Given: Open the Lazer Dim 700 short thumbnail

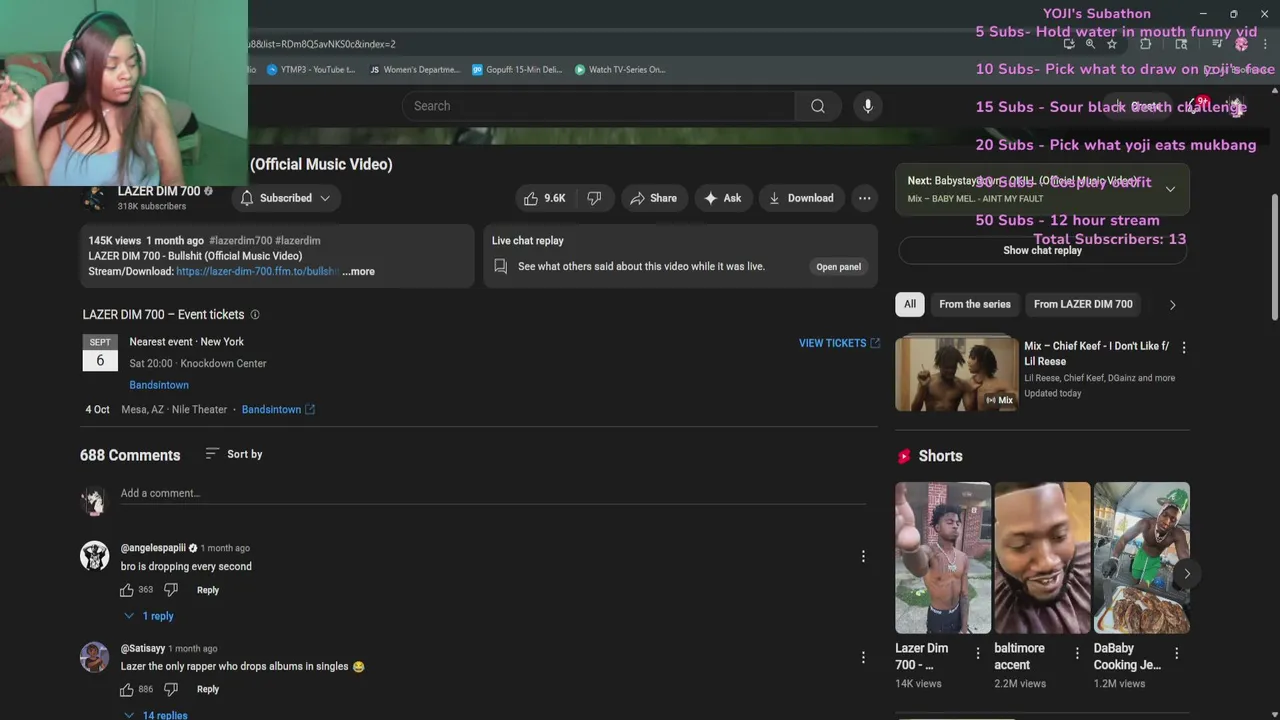Looking at the screenshot, I should click(x=943, y=558).
